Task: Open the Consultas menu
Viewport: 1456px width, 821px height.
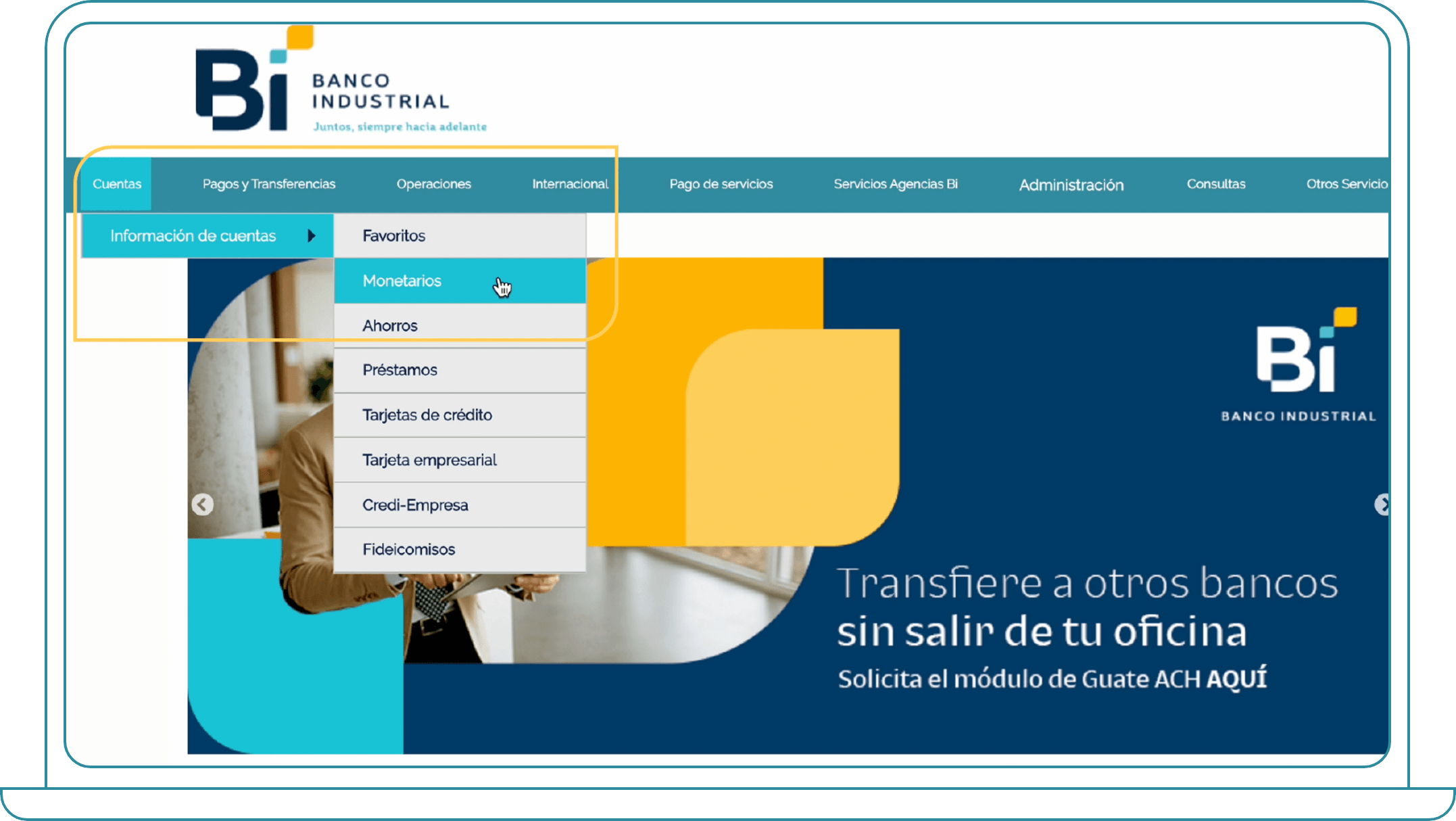Action: click(x=1216, y=184)
